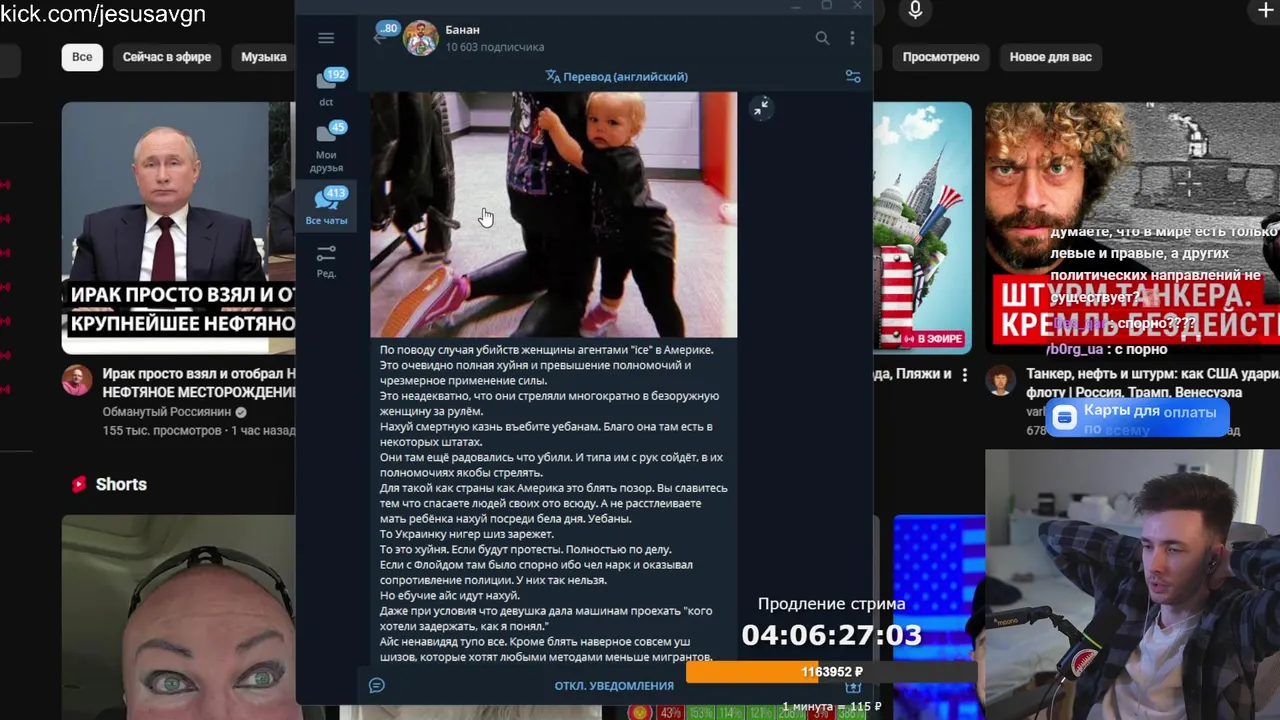Open the Putin Iraq oil video thumbnail

(178, 228)
